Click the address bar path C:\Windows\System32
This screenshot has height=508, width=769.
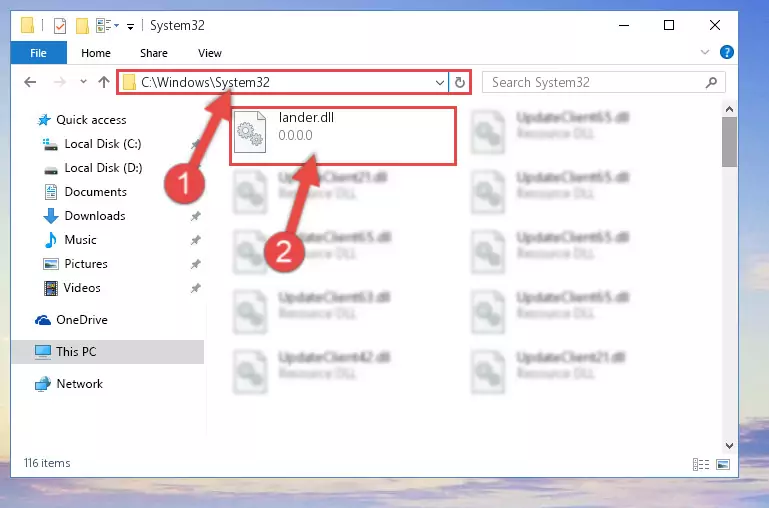(205, 82)
